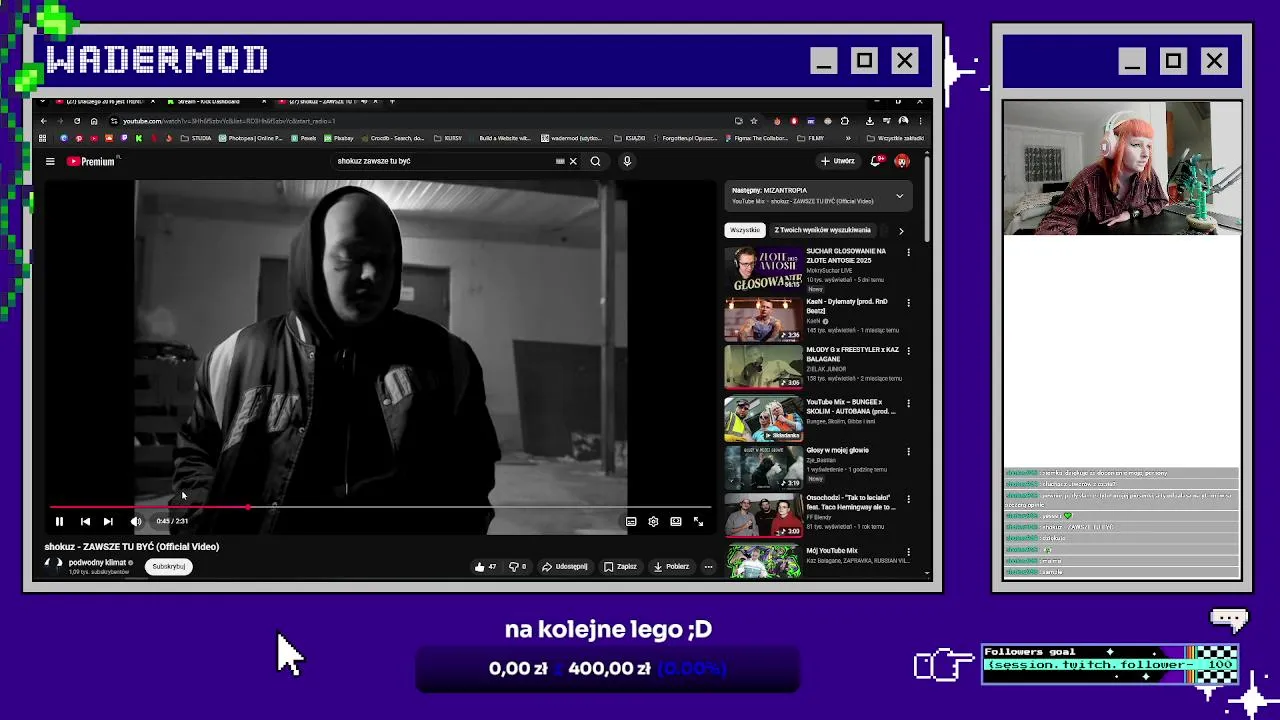Viewport: 1280px width, 720px height.
Task: Open MŁODY G x FREESTYLER thumbnail
Action: tap(763, 368)
